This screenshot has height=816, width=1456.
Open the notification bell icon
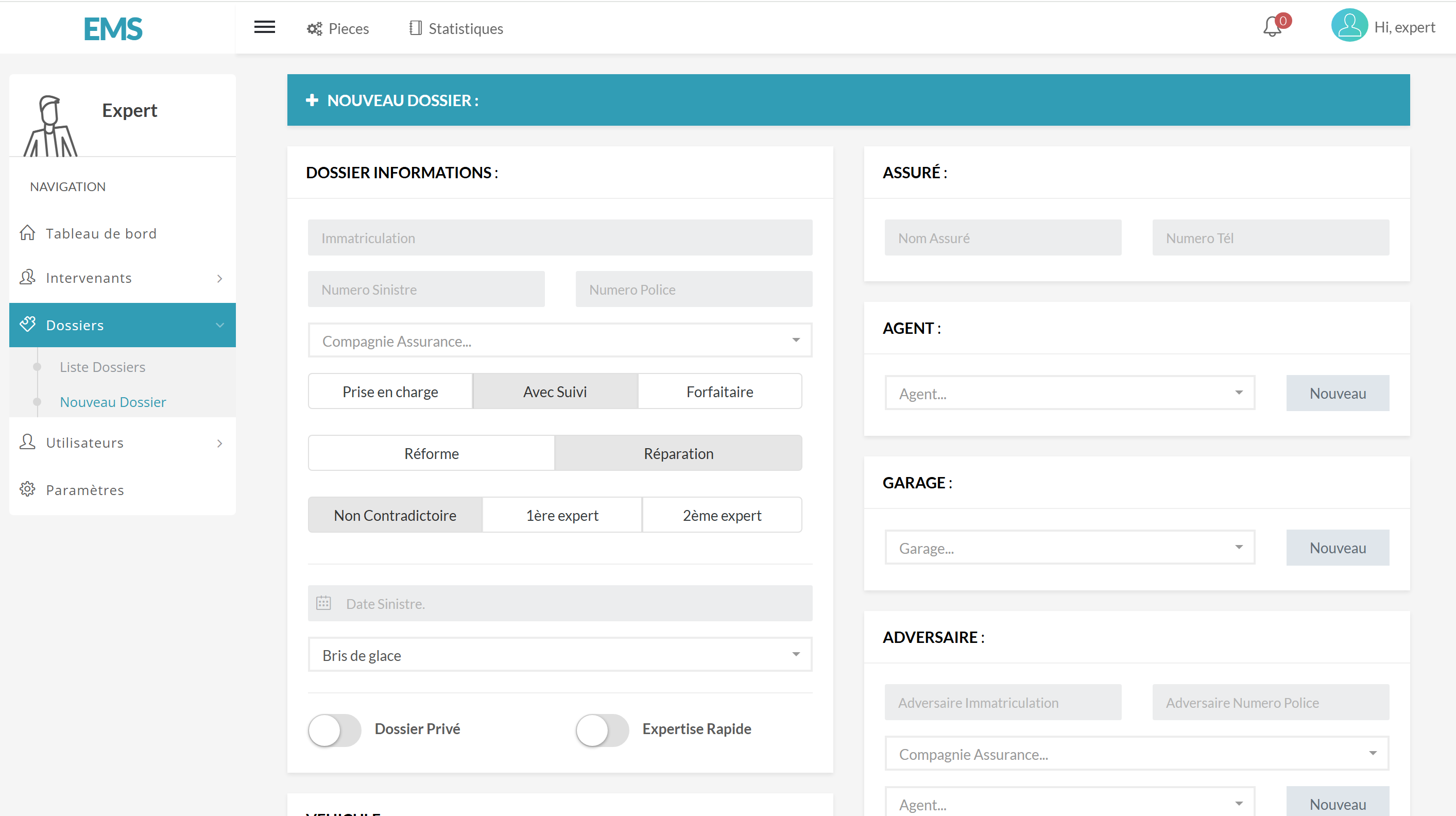click(x=1272, y=27)
